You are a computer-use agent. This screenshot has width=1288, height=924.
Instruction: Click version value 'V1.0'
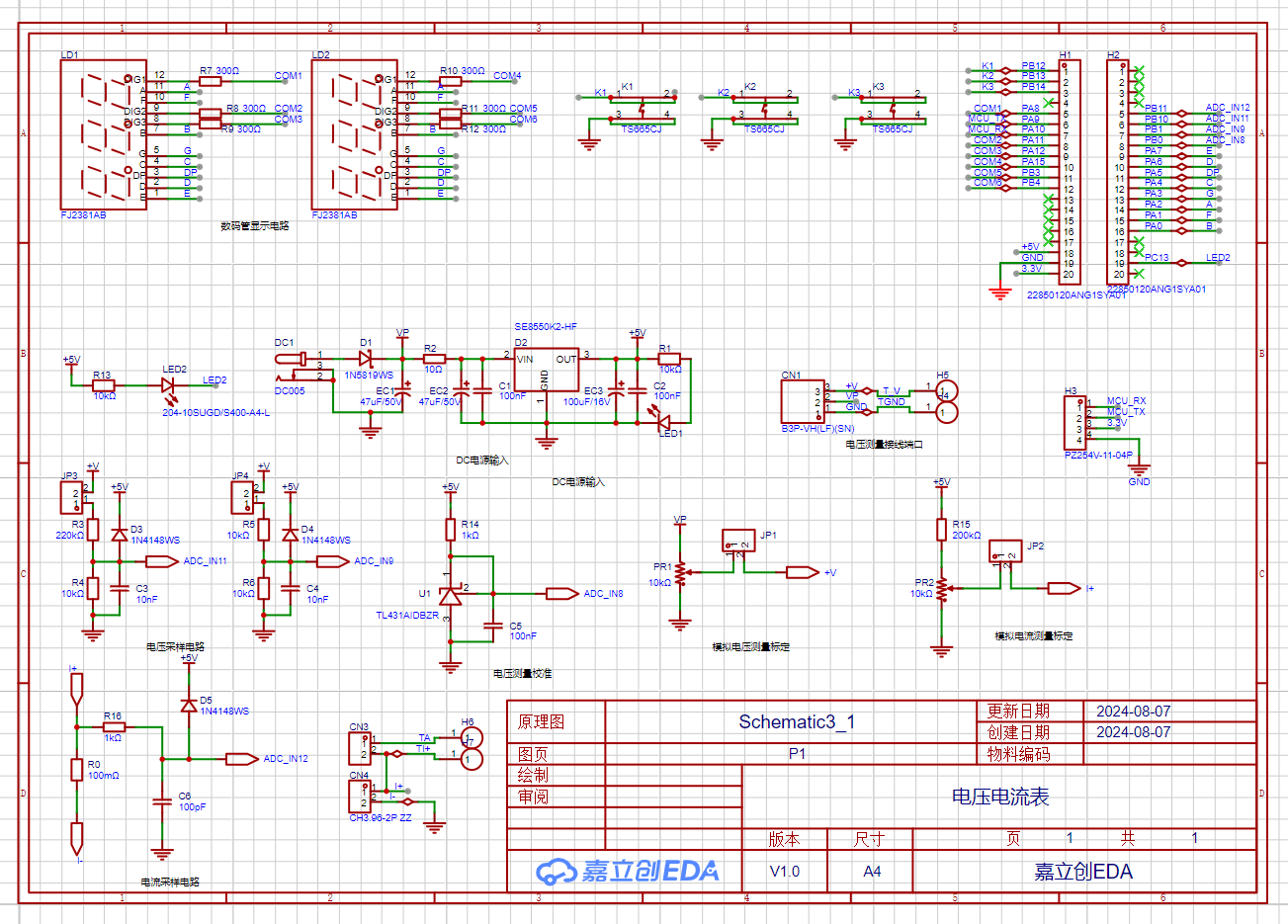(x=785, y=872)
